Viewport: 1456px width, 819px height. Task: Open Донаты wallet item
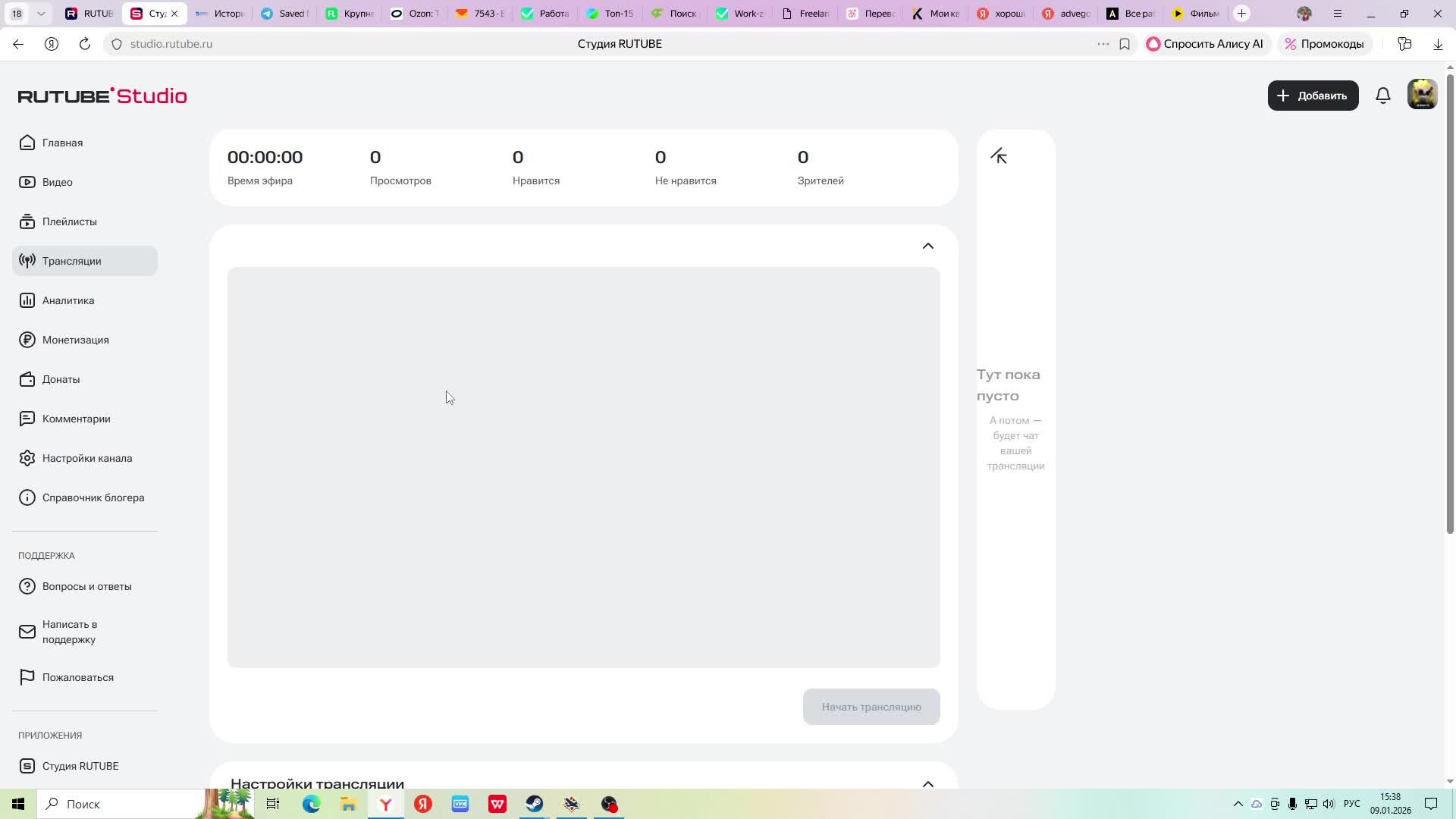[61, 379]
